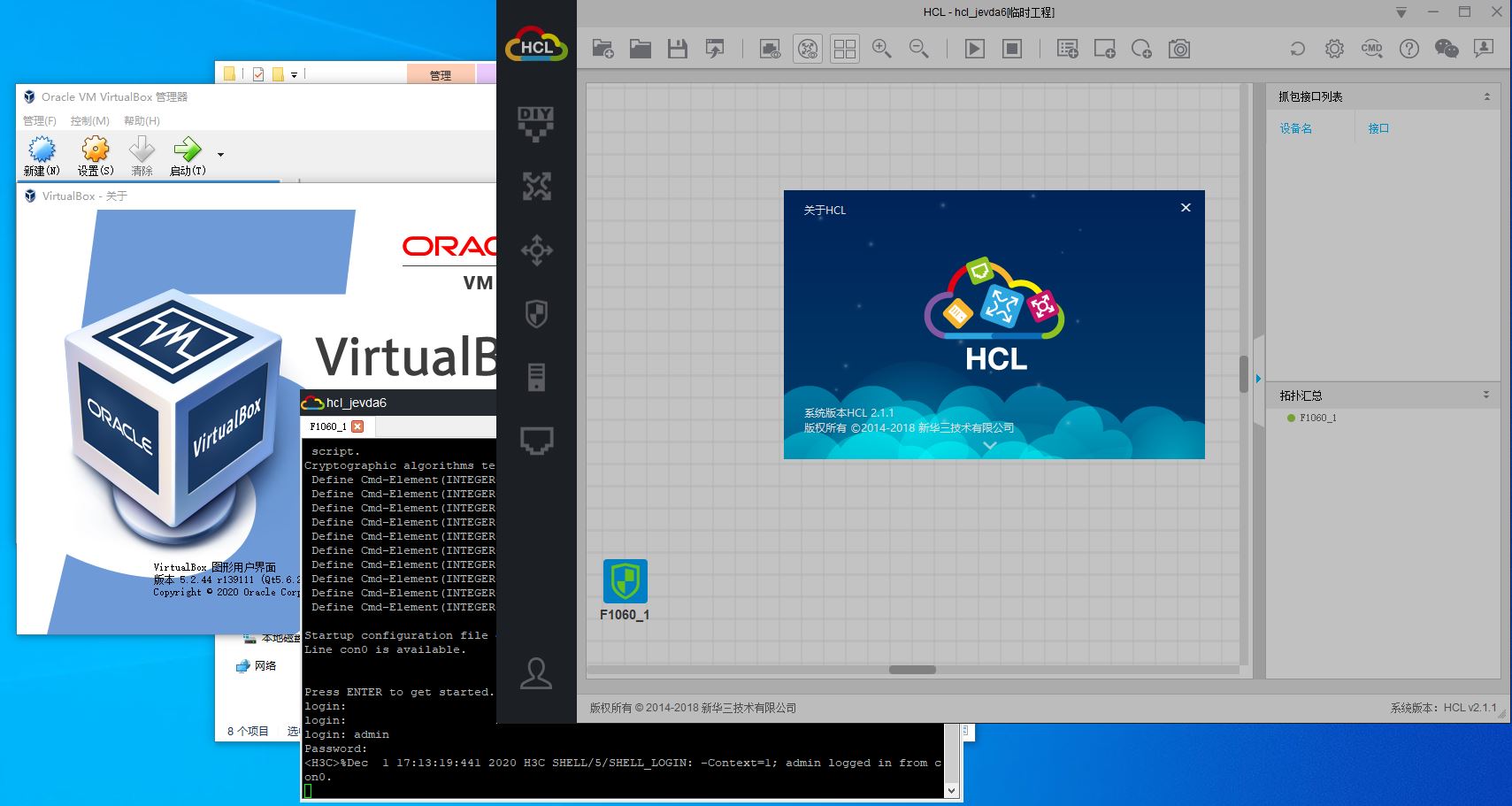Stop all devices with the stop button
This screenshot has height=806, width=1512.
pyautogui.click(x=1012, y=49)
